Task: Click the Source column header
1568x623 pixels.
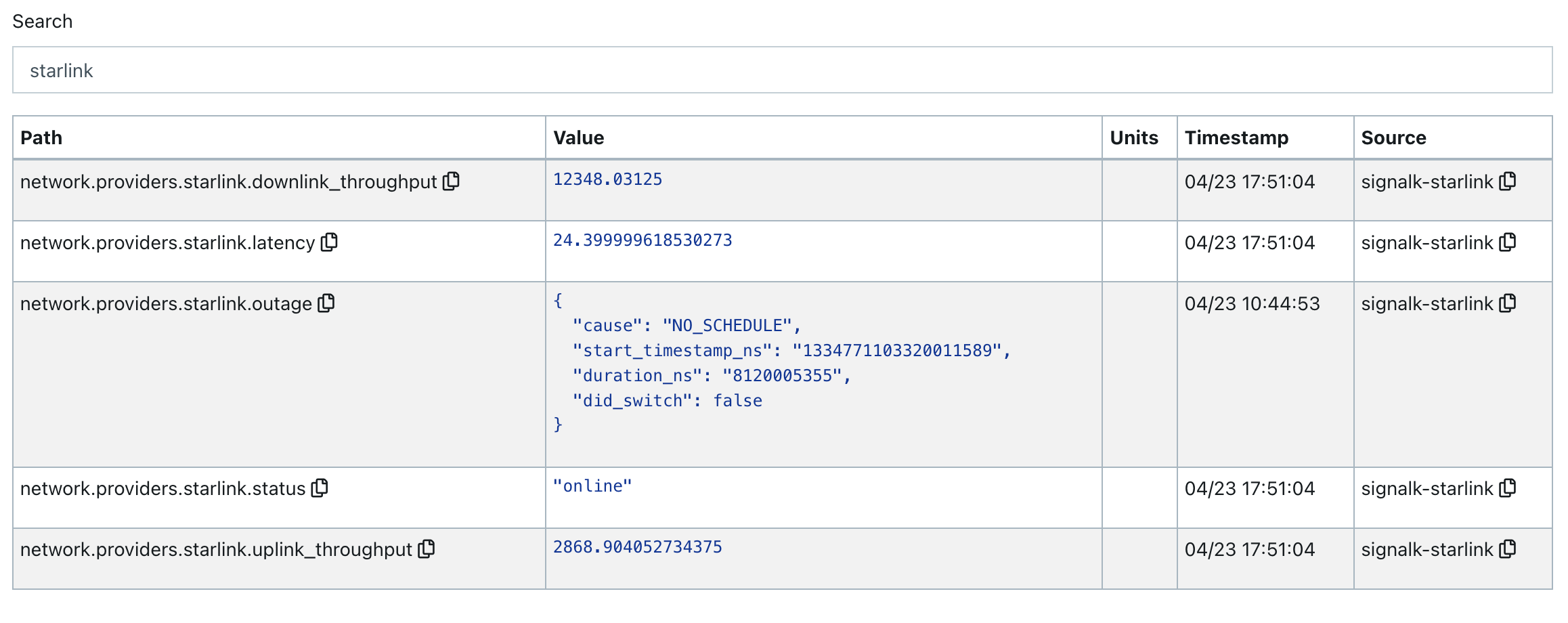Action: pyautogui.click(x=1393, y=138)
